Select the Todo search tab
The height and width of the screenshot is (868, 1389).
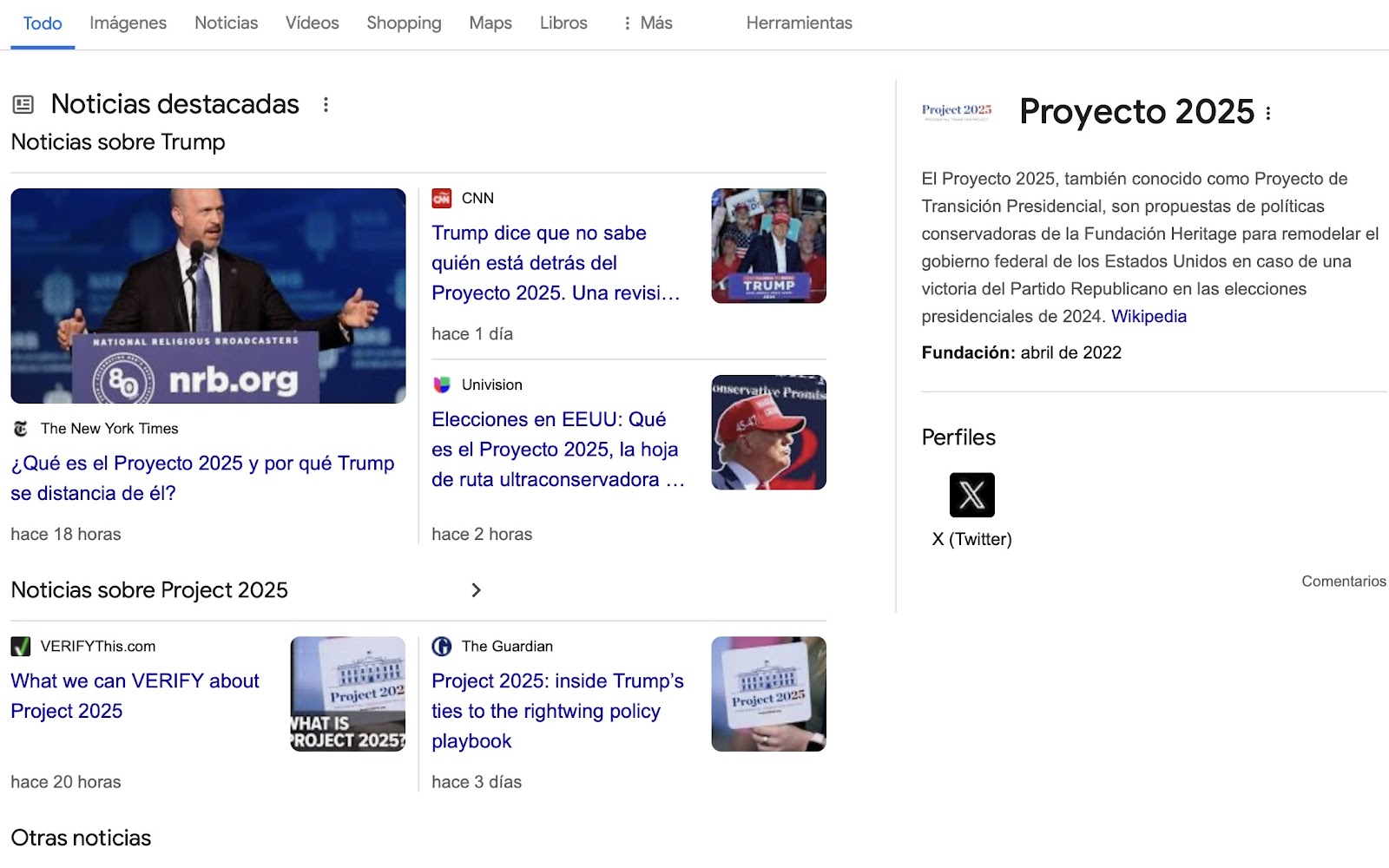[43, 23]
